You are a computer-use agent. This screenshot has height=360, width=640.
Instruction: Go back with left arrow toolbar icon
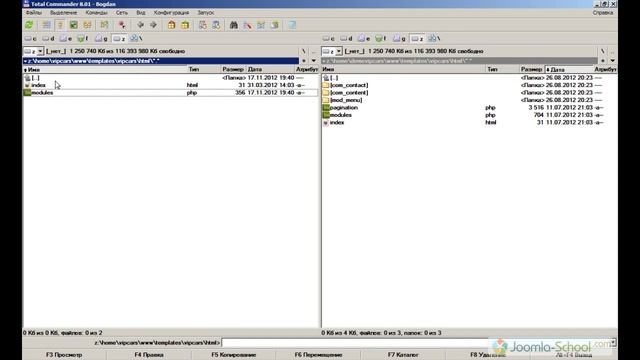click(140, 25)
